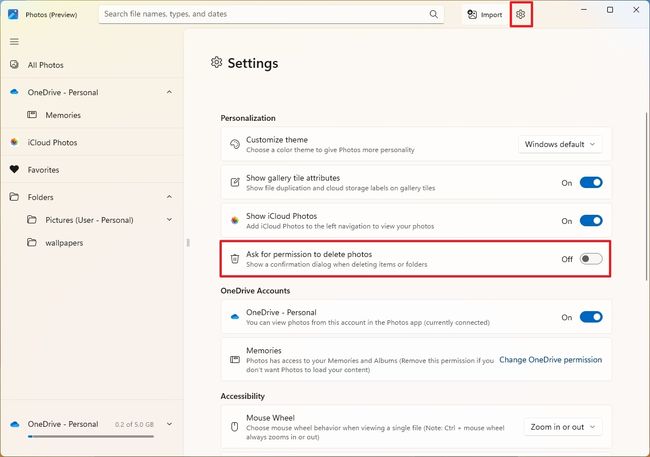Disable Show gallery tile attributes toggle
Viewport: 650px width, 457px height.
(591, 183)
